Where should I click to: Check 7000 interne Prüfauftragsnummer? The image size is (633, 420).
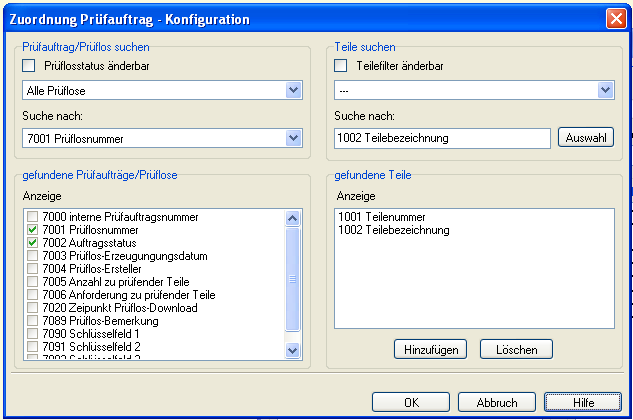click(x=32, y=217)
